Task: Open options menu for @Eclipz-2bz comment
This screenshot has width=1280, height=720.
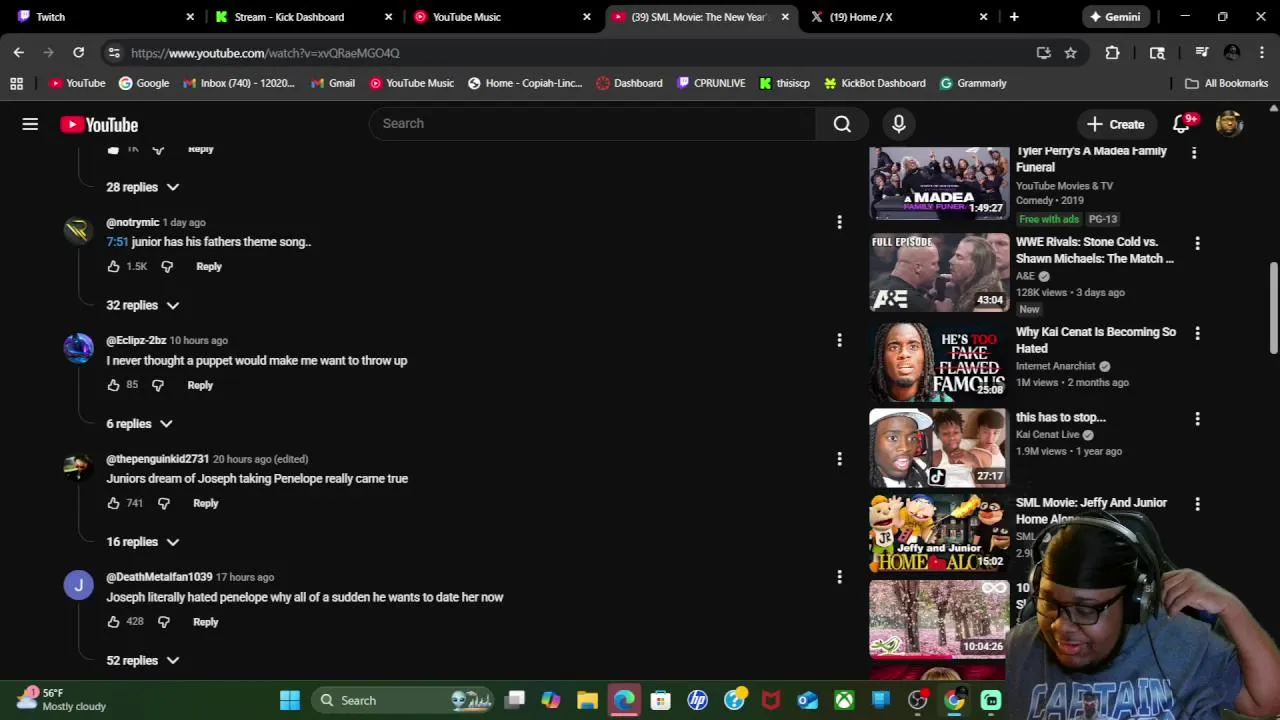Action: [839, 340]
